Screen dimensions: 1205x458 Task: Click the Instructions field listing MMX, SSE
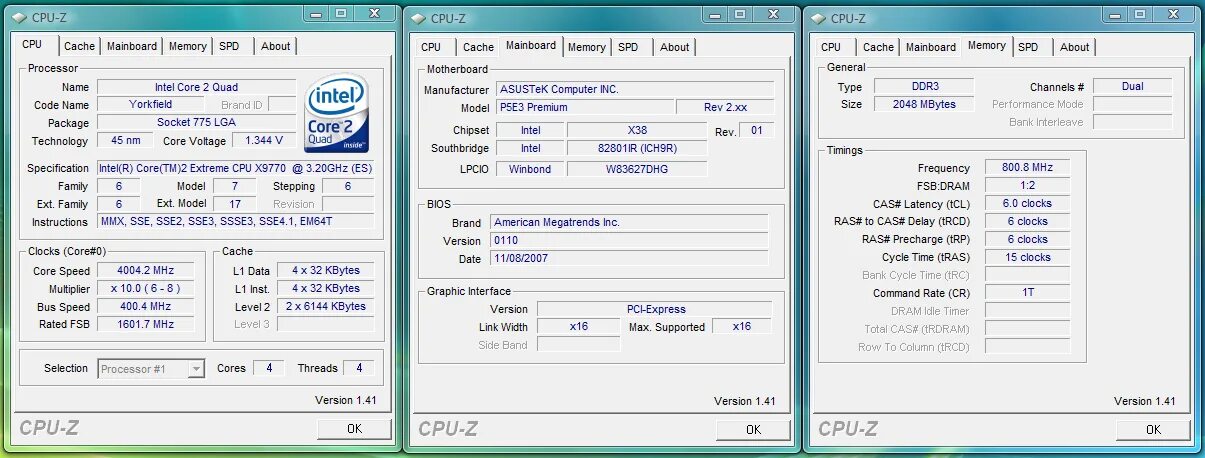[235, 222]
